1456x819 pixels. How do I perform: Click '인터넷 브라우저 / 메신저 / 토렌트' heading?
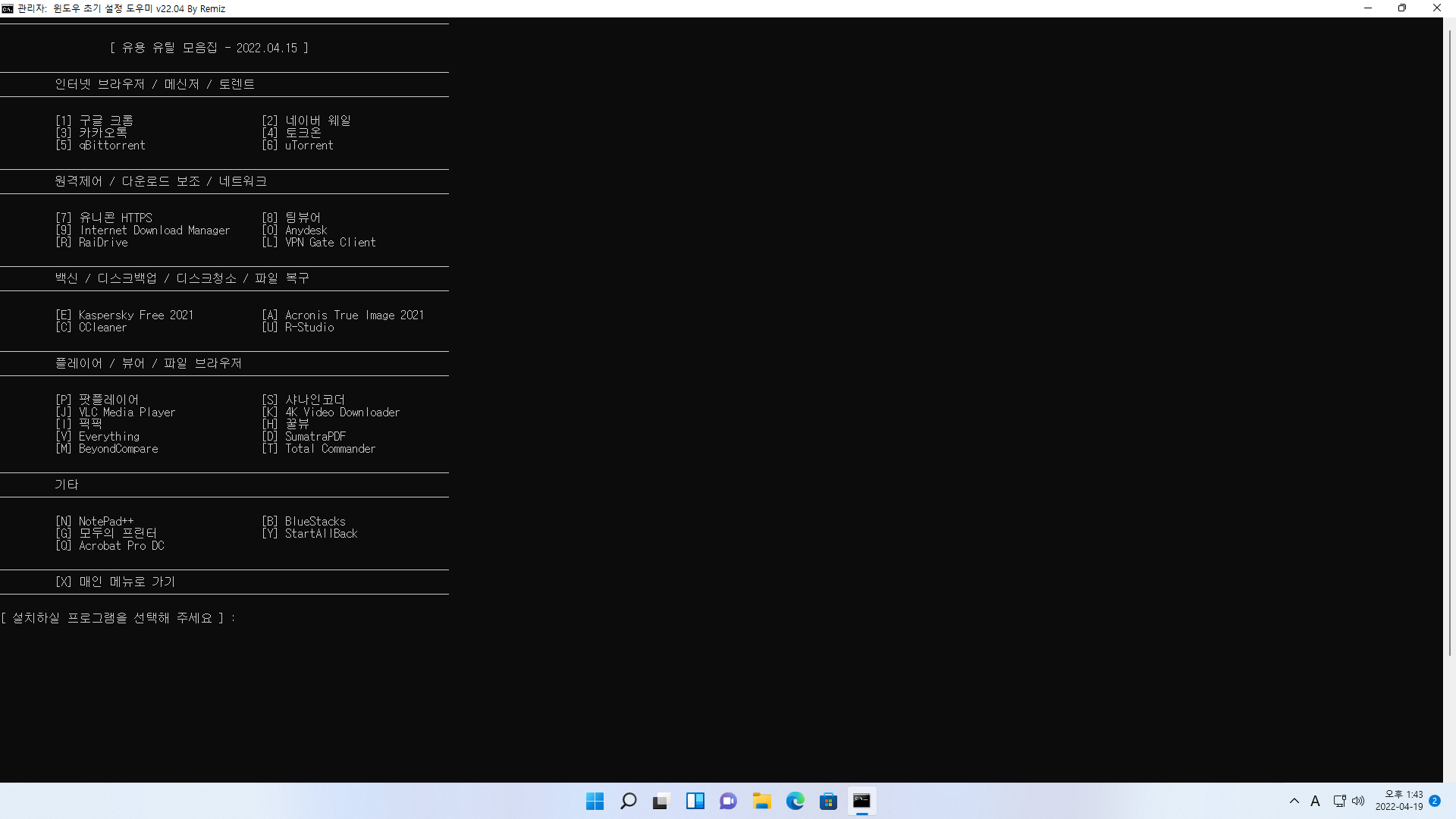155,84
